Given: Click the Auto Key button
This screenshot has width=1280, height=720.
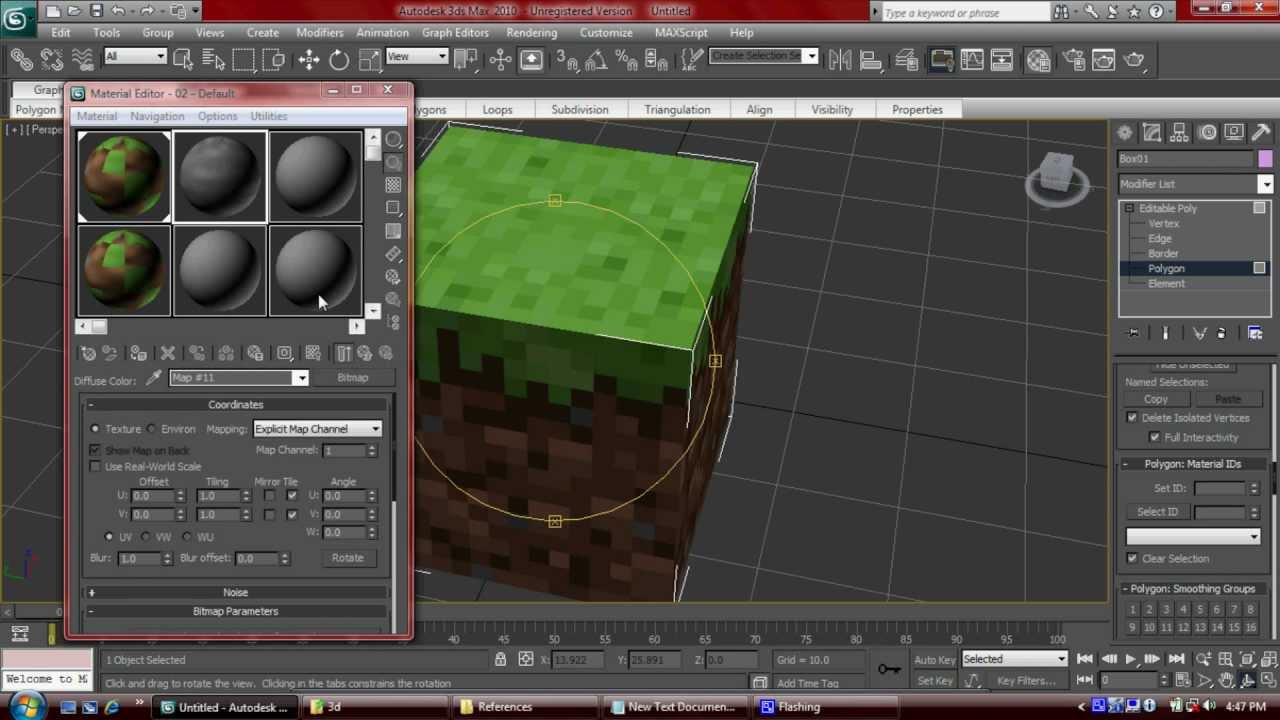Looking at the screenshot, I should [935, 659].
